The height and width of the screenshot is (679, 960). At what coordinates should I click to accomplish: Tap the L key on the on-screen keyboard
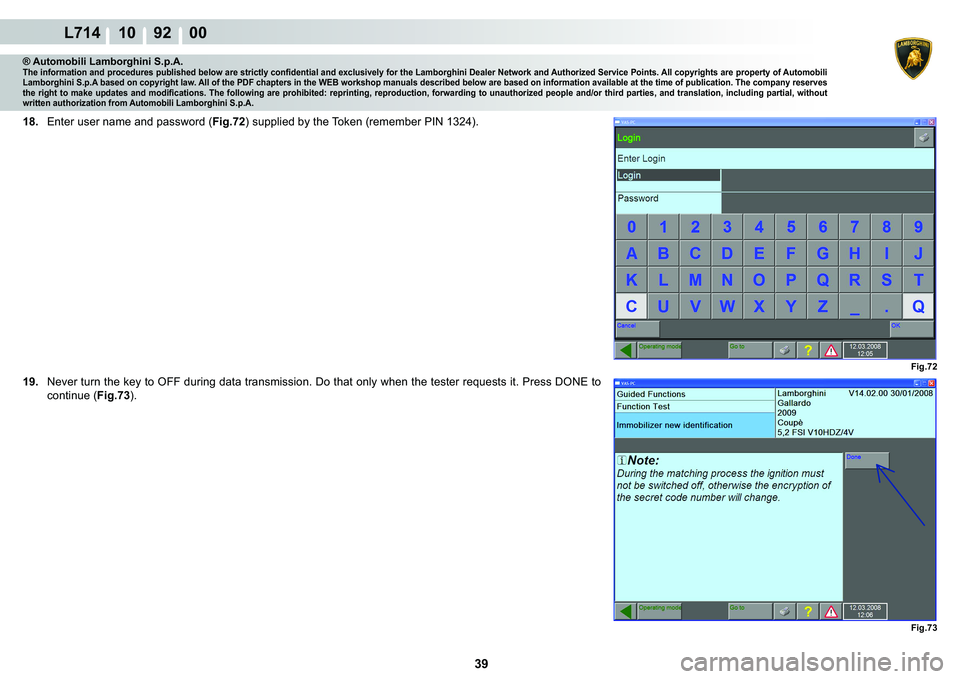tap(663, 280)
